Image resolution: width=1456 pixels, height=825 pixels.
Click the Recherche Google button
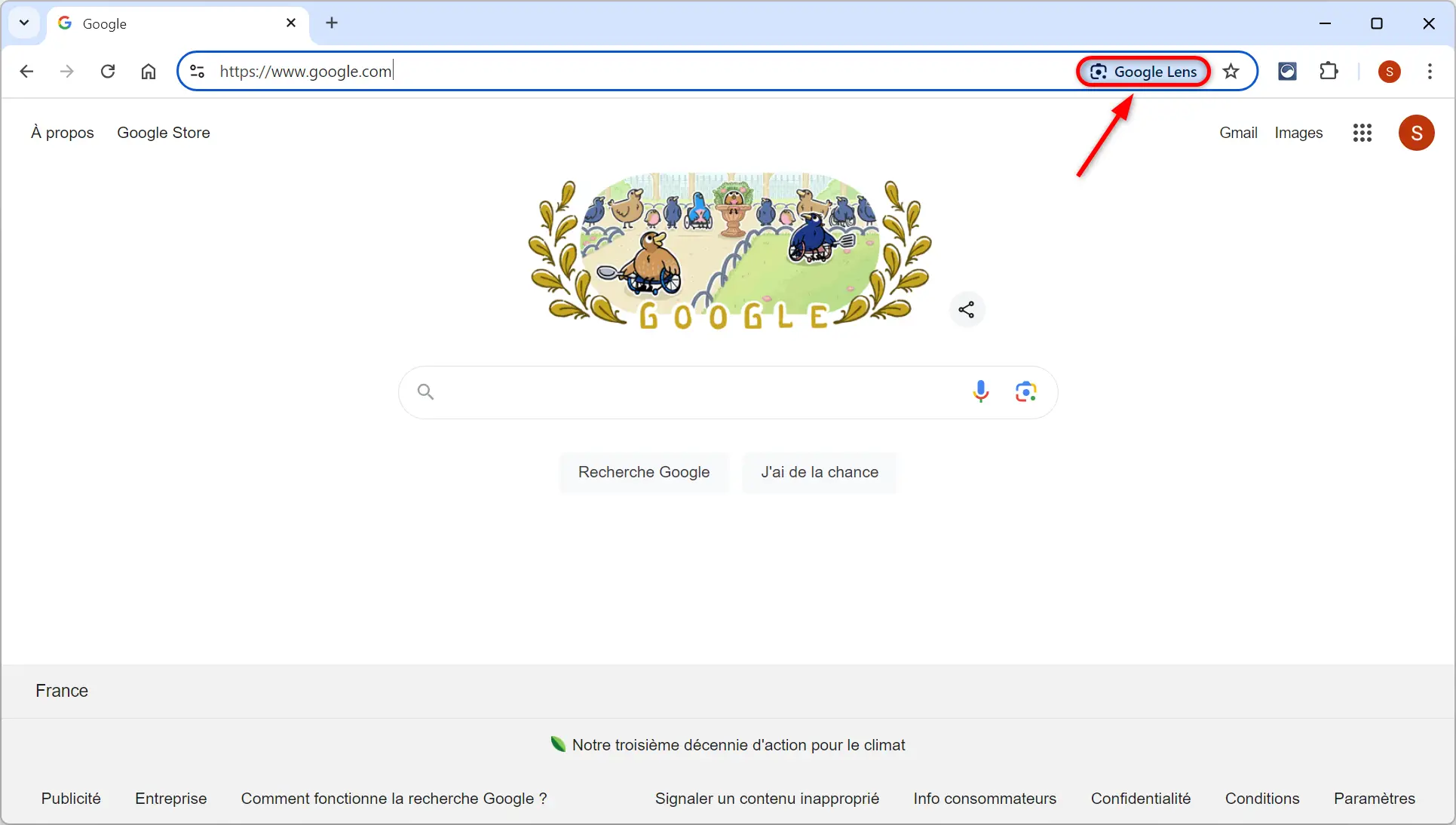pyautogui.click(x=643, y=472)
